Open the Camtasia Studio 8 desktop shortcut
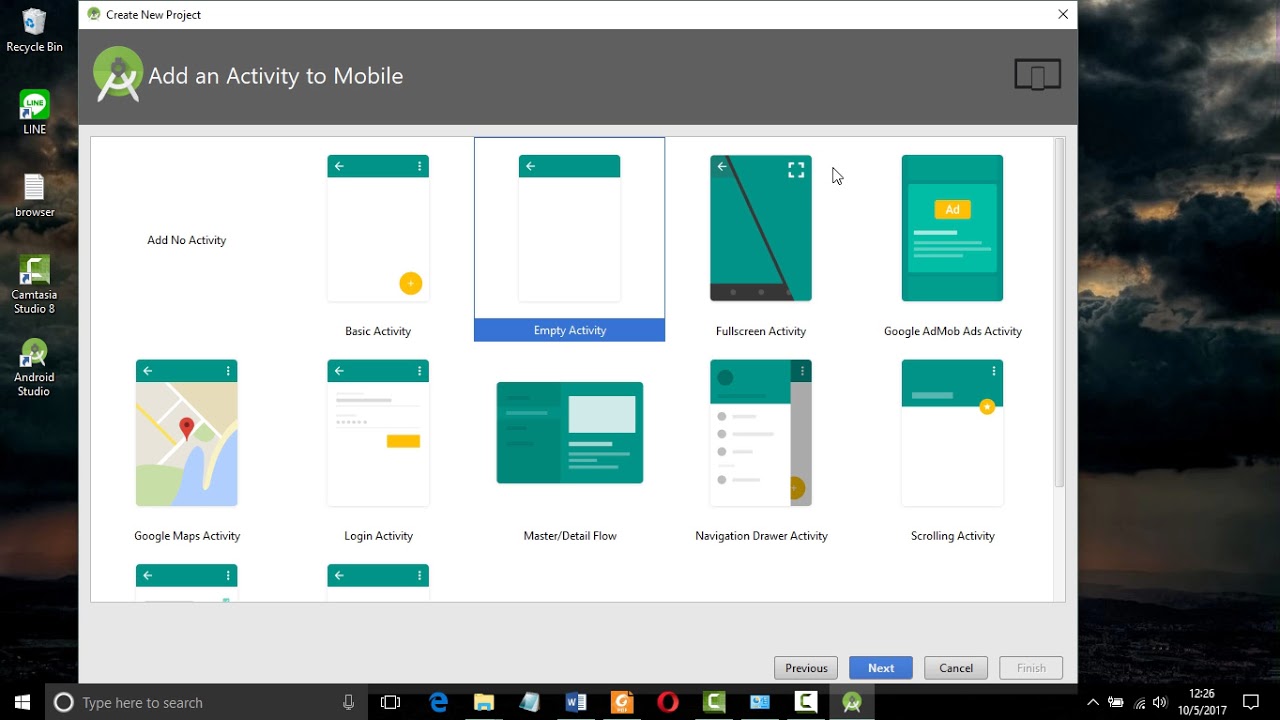 point(34,285)
